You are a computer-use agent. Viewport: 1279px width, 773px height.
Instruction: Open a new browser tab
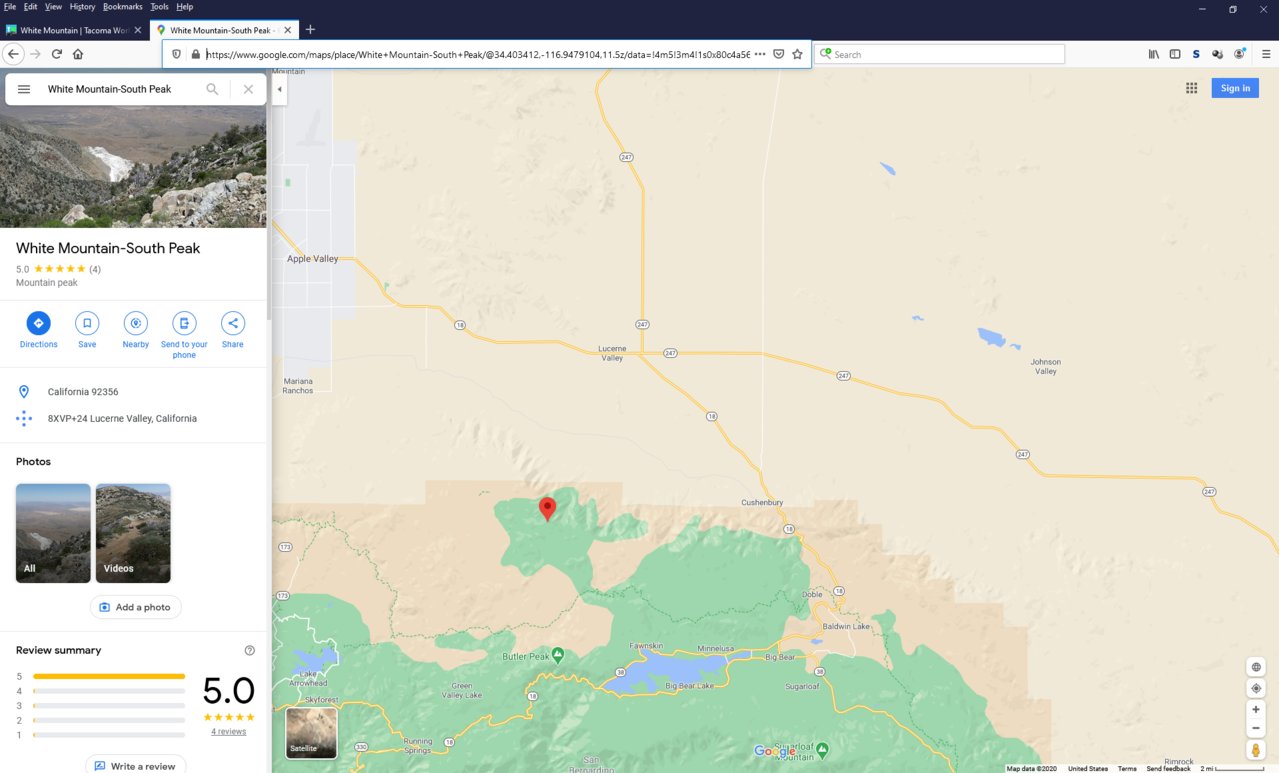point(310,30)
